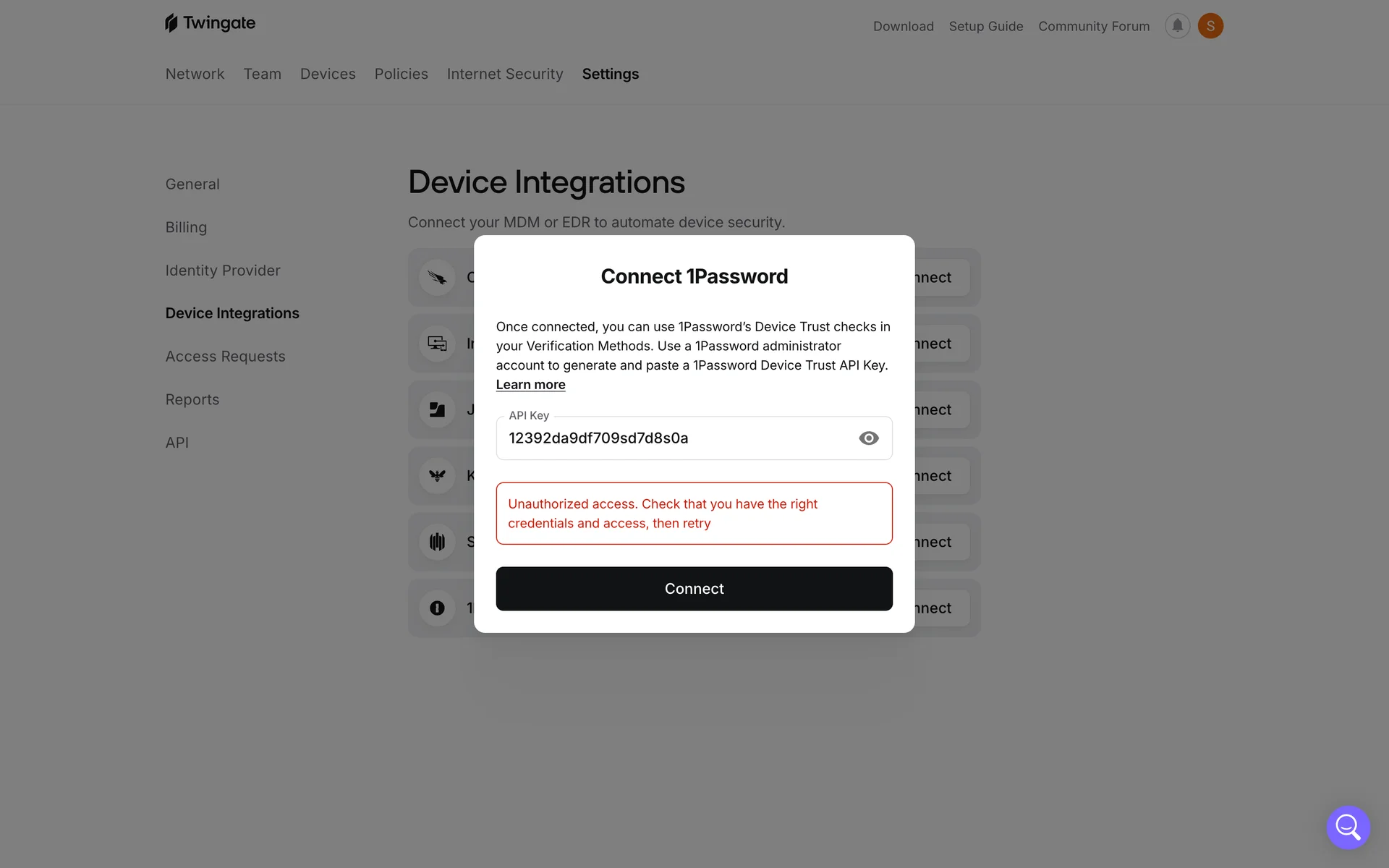Screen dimensions: 1389x868
Task: Click the CrowdStrike falcon integration icon
Action: (x=437, y=278)
